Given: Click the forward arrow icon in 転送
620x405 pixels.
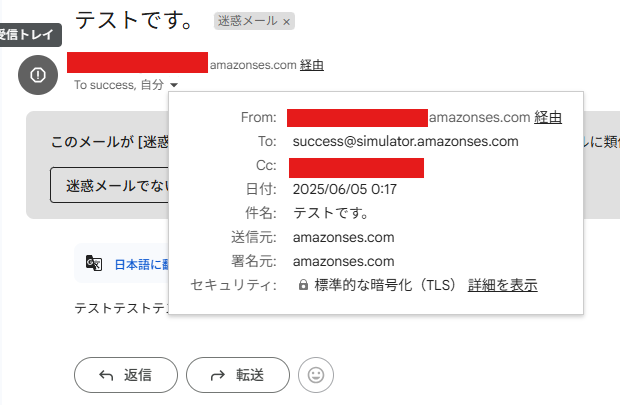Looking at the screenshot, I should click(218, 375).
